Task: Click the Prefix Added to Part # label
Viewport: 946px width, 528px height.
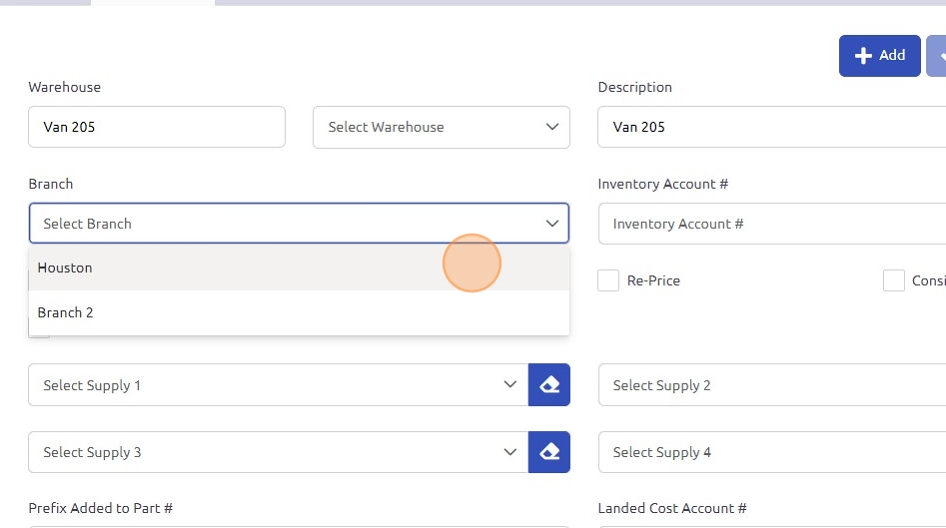Action: (x=101, y=508)
